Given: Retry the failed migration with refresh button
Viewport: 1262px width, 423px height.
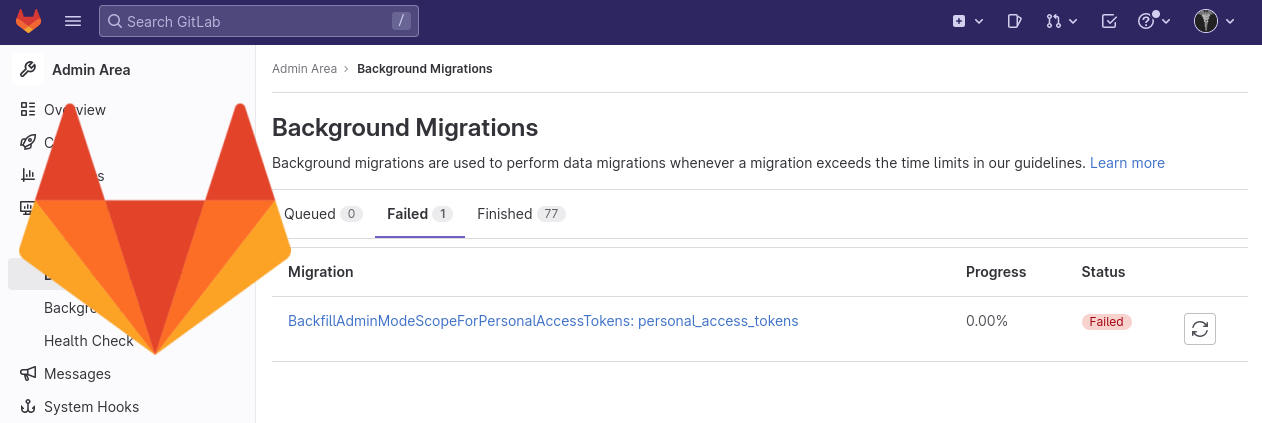Looking at the screenshot, I should pyautogui.click(x=1200, y=329).
